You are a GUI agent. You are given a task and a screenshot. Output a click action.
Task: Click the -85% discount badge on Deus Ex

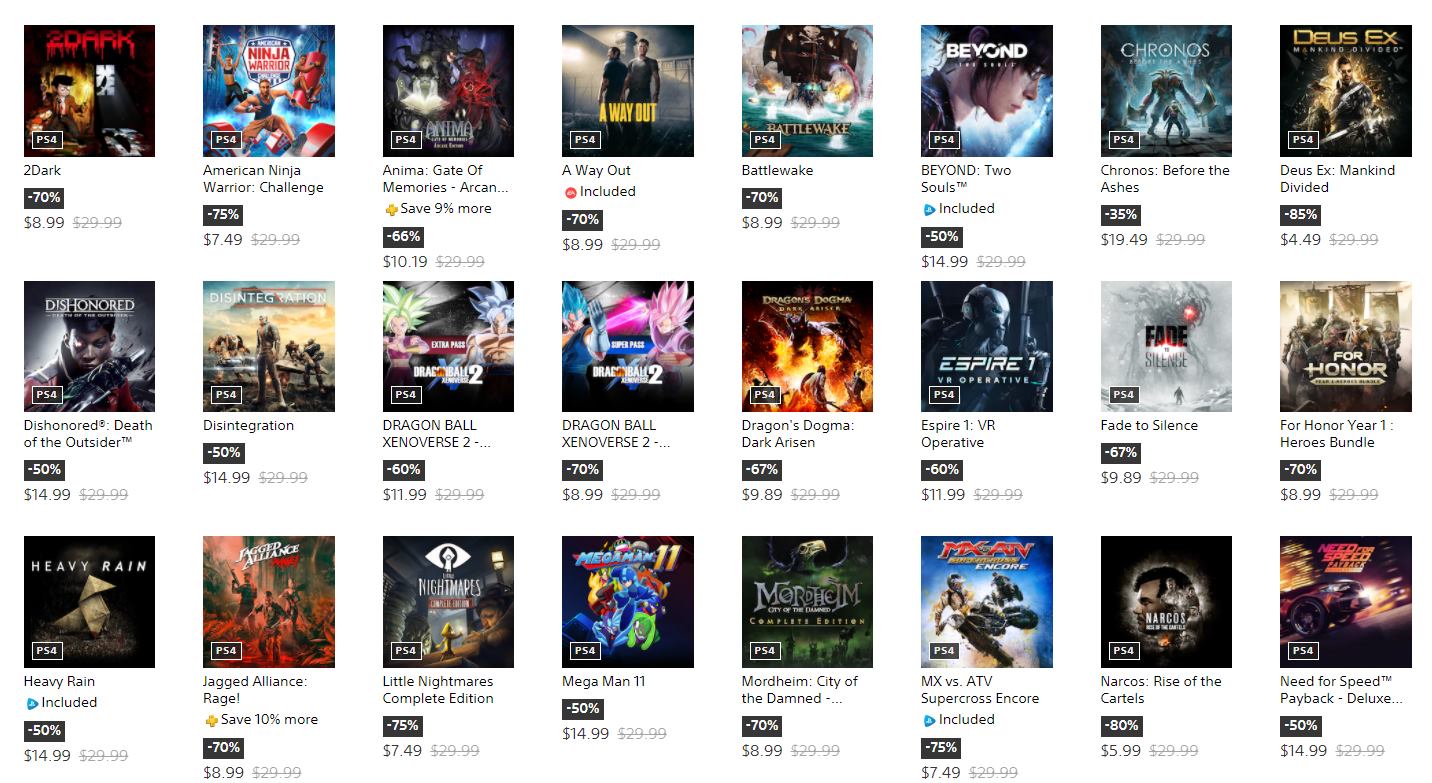click(1300, 214)
